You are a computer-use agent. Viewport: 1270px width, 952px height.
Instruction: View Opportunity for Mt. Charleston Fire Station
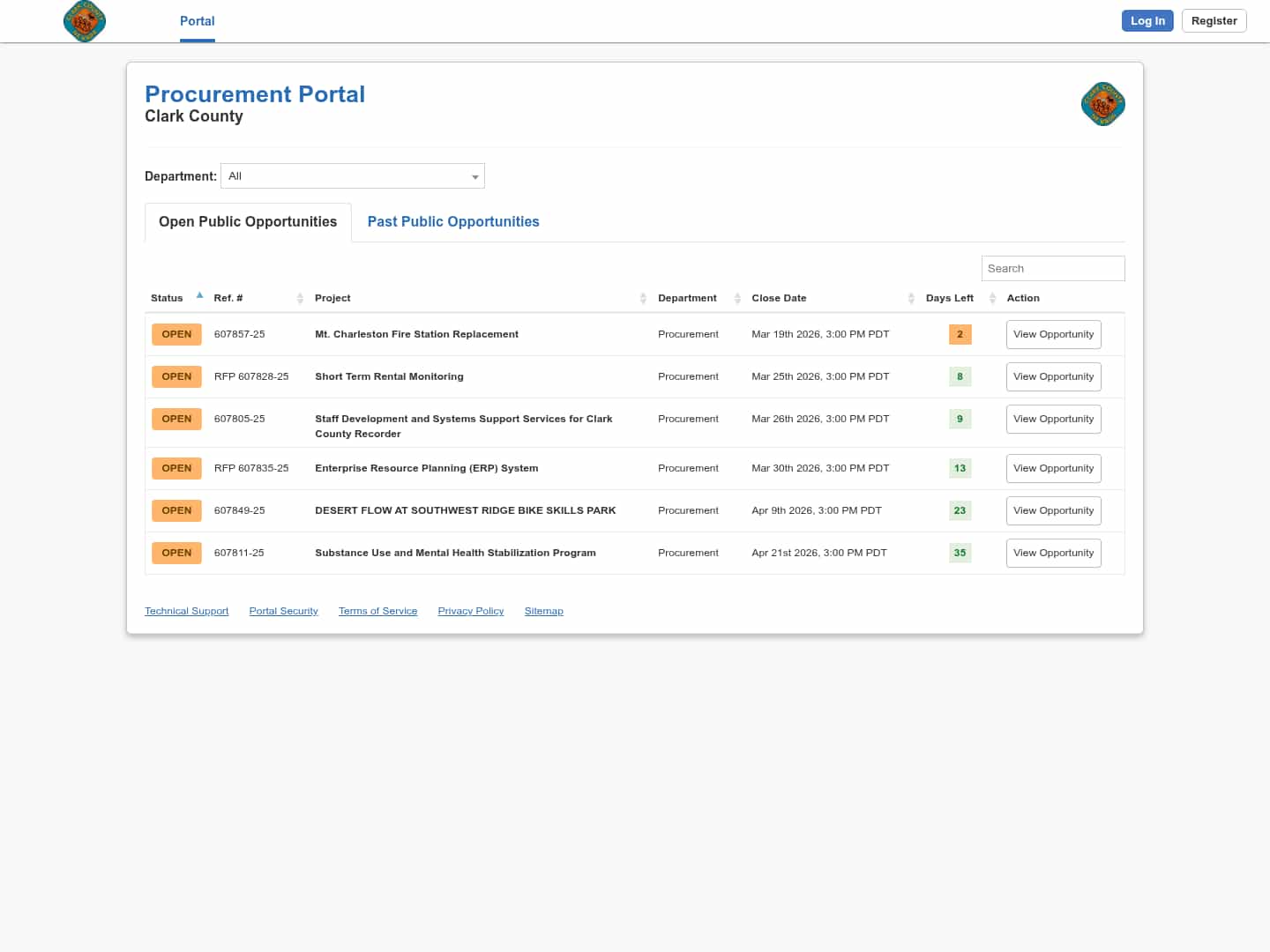coord(1053,335)
